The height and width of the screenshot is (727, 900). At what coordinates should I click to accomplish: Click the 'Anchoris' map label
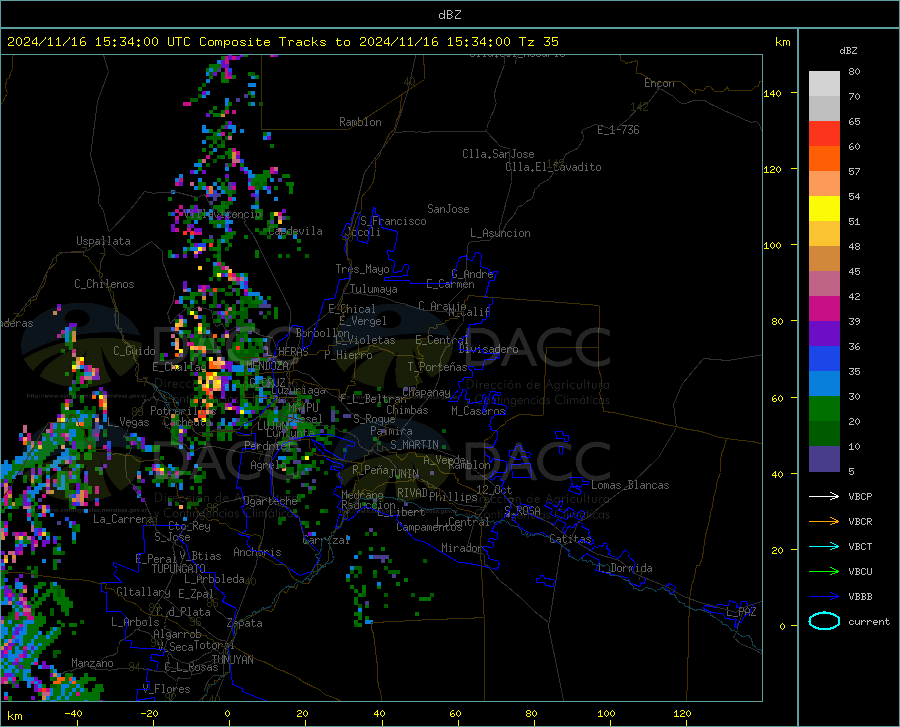point(257,552)
